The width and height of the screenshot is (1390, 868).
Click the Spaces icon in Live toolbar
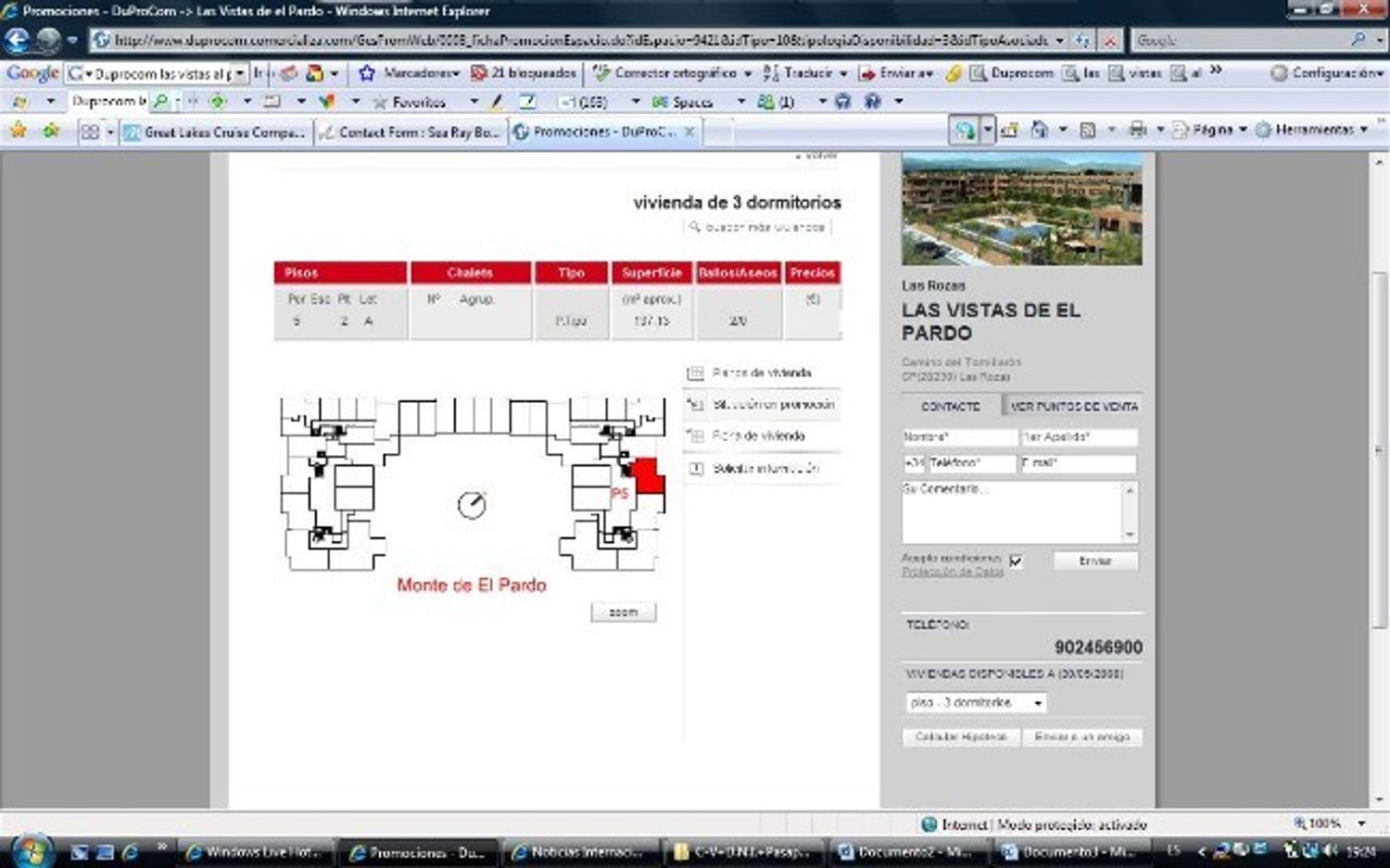click(660, 102)
